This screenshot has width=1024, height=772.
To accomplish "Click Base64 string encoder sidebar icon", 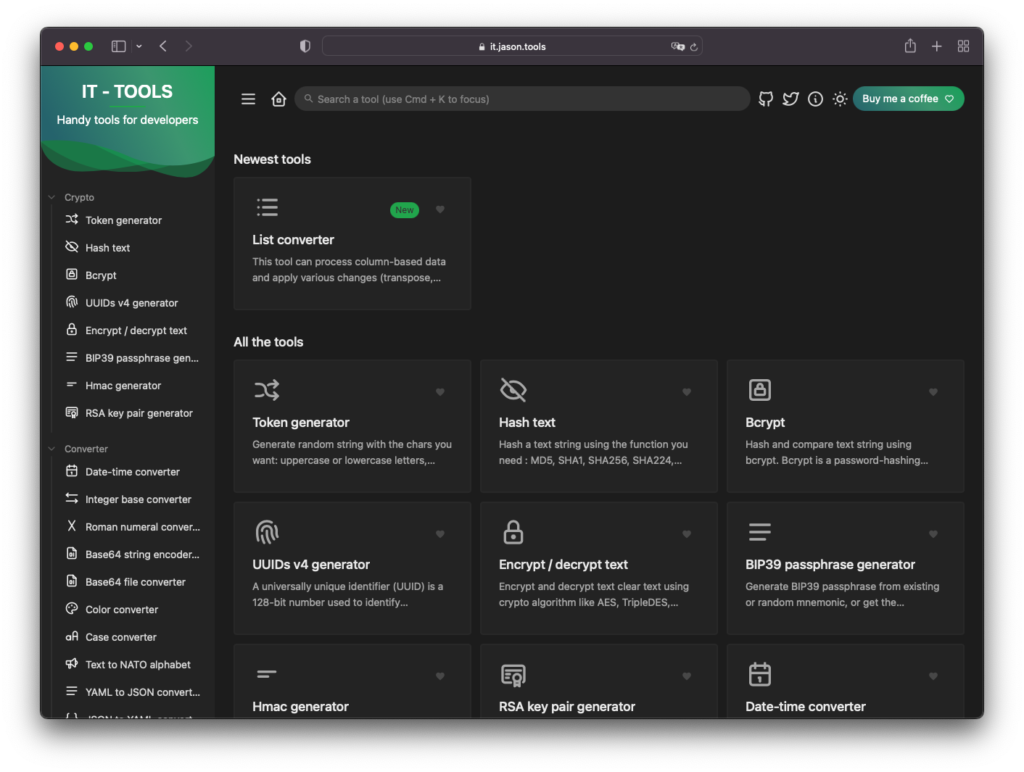I will click(72, 553).
